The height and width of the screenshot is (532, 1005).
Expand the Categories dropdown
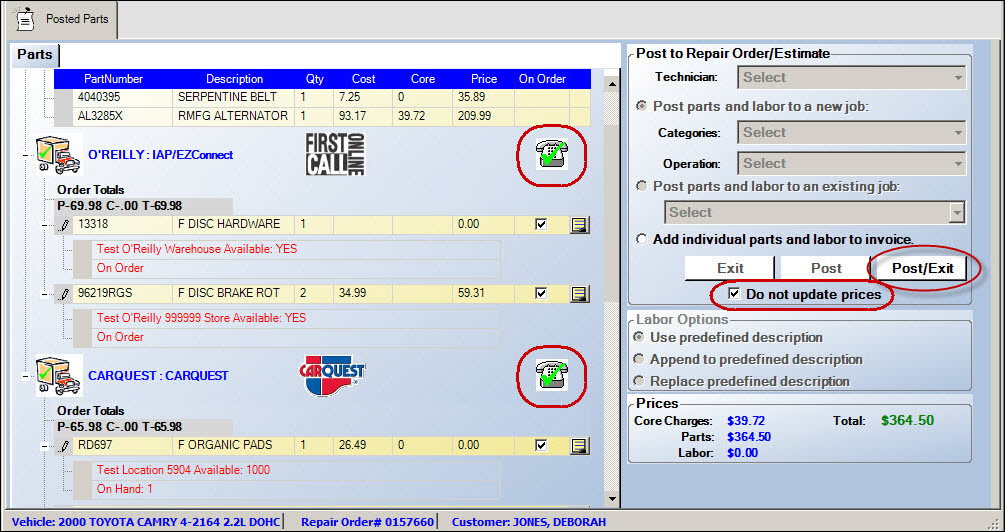[x=851, y=133]
